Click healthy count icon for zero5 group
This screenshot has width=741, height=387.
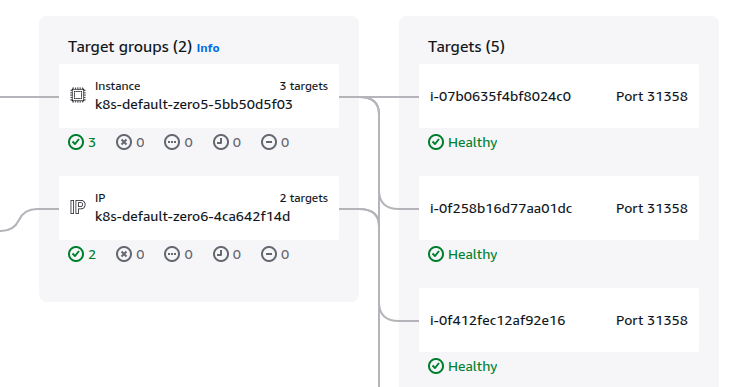tap(76, 142)
